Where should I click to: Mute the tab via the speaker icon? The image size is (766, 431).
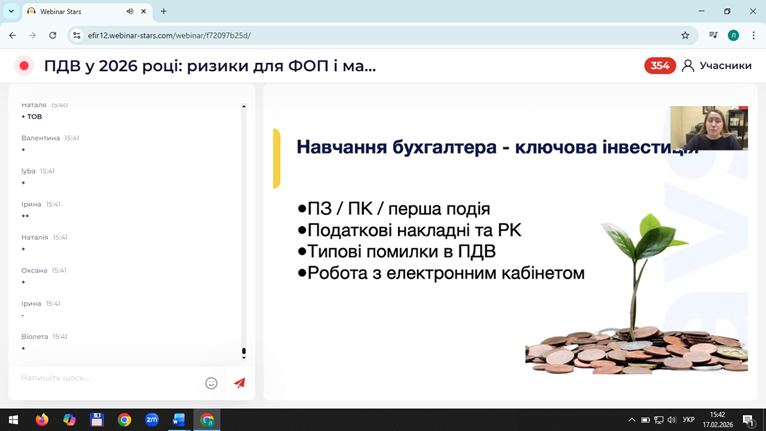(x=130, y=12)
